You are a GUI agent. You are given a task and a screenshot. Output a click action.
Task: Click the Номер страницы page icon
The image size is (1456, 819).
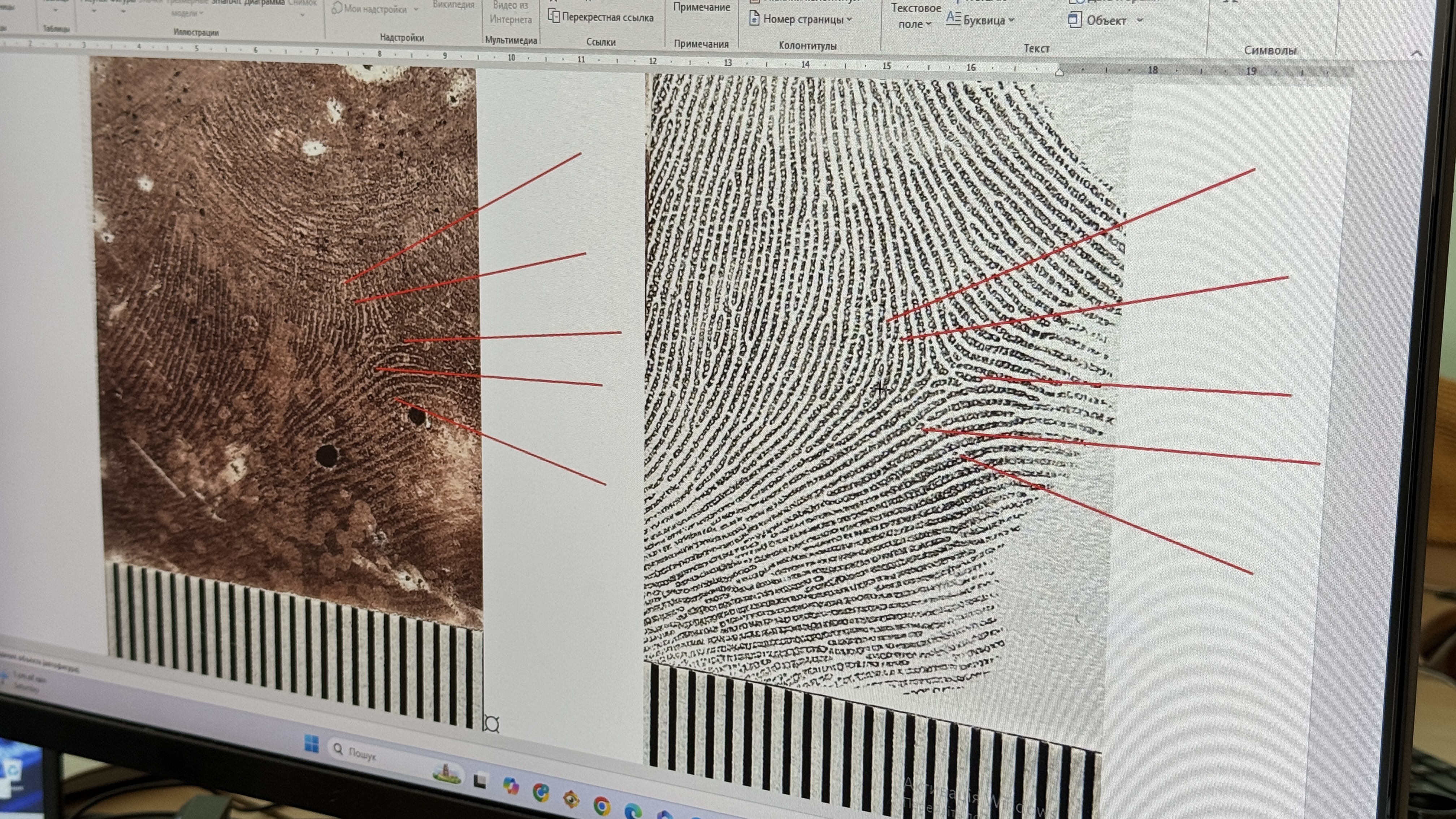[754, 19]
